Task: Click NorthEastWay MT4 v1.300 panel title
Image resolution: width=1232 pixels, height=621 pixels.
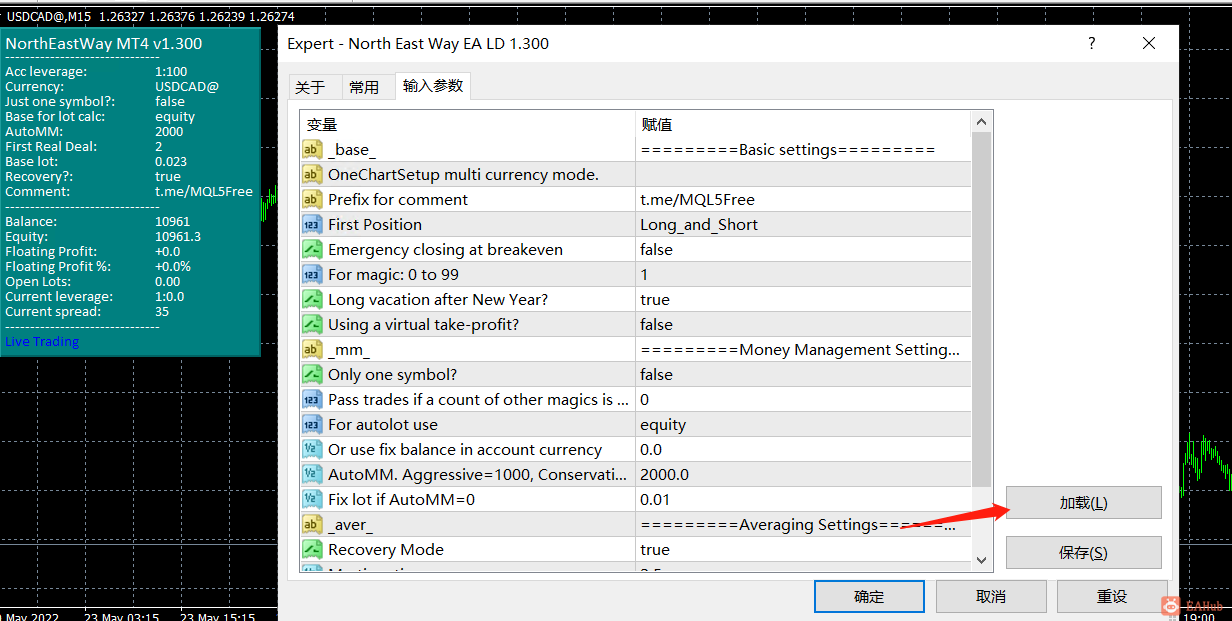Action: (104, 44)
